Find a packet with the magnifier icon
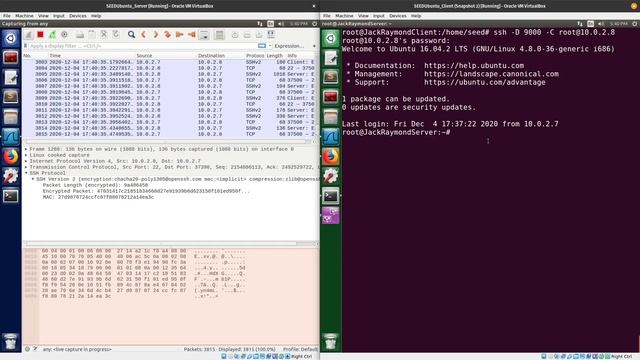 coord(131,35)
